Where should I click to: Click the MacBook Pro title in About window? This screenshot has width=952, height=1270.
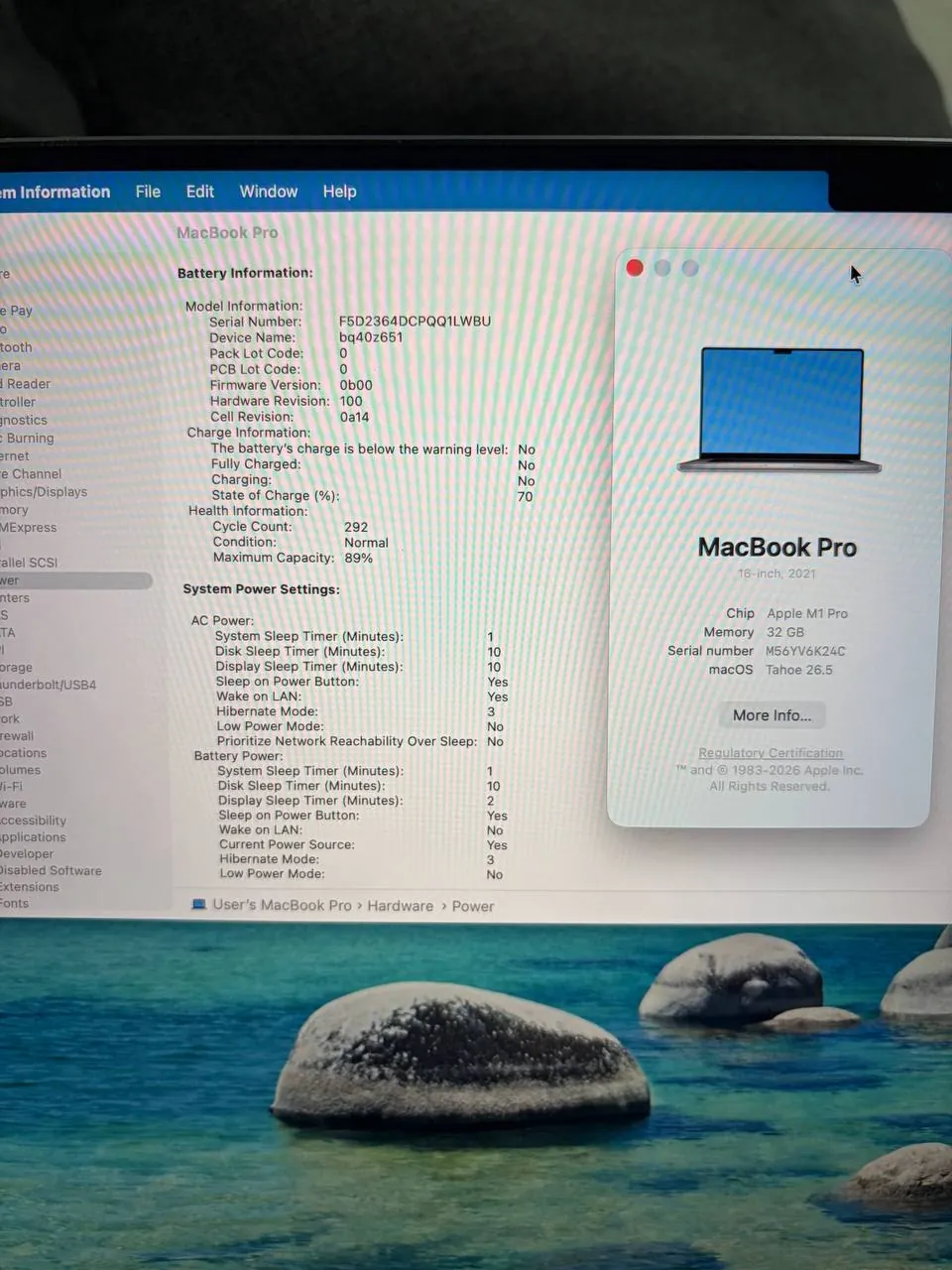coord(777,548)
